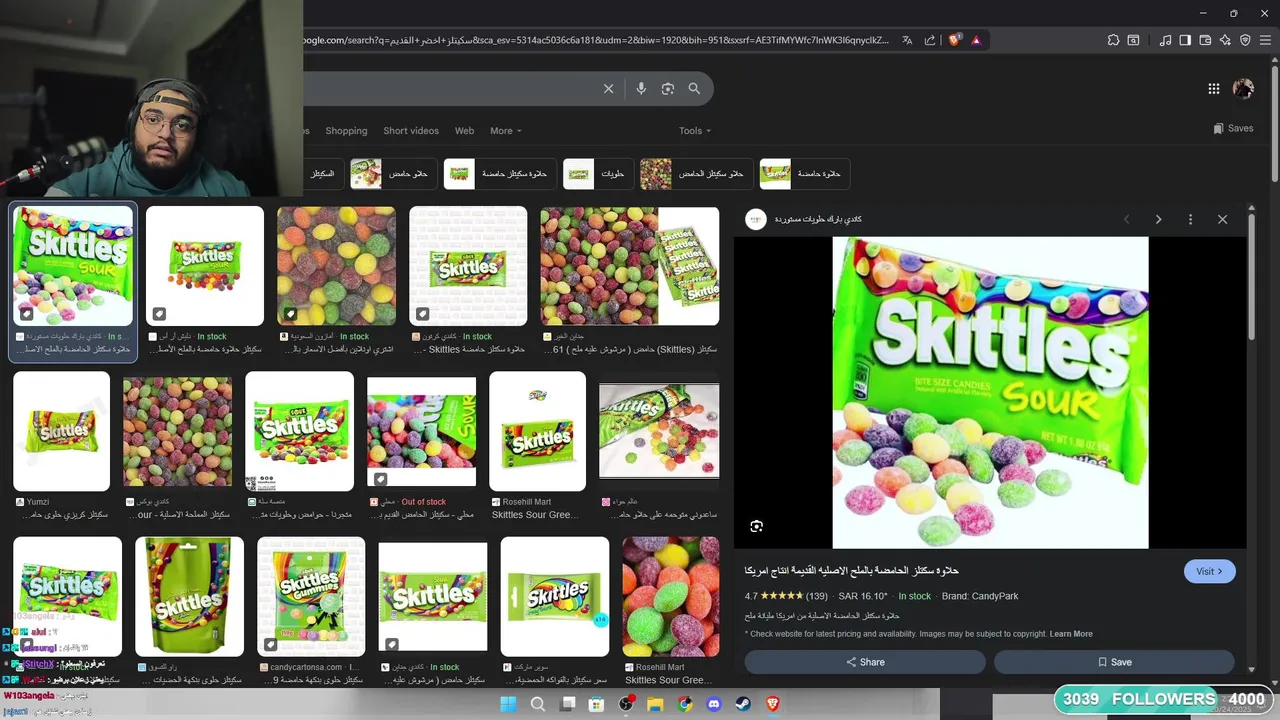Open preview panel three-dot more options

point(1190,219)
